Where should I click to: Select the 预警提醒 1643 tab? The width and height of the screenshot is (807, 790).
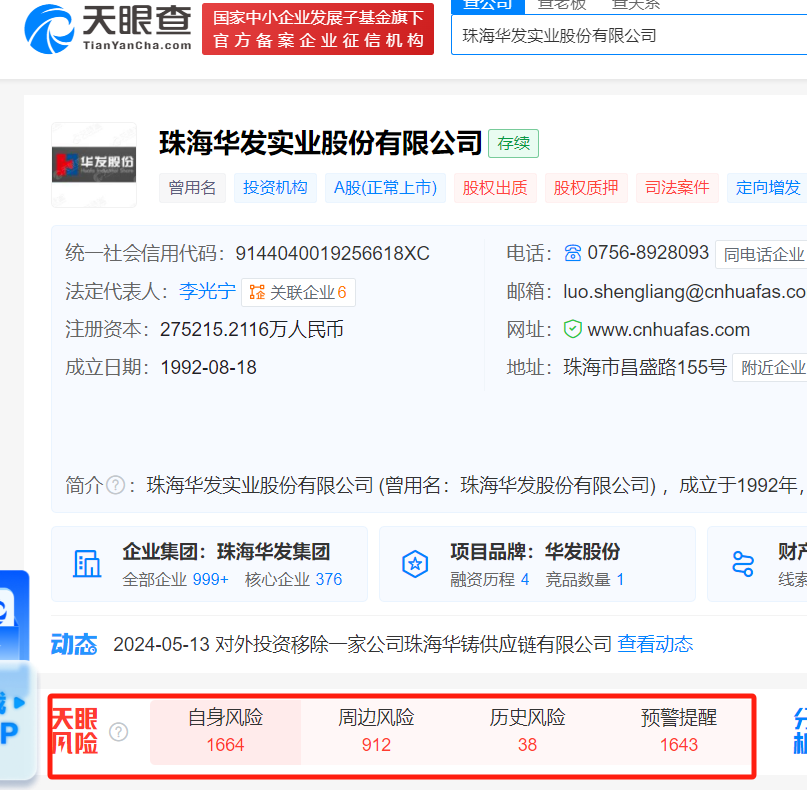click(x=679, y=731)
